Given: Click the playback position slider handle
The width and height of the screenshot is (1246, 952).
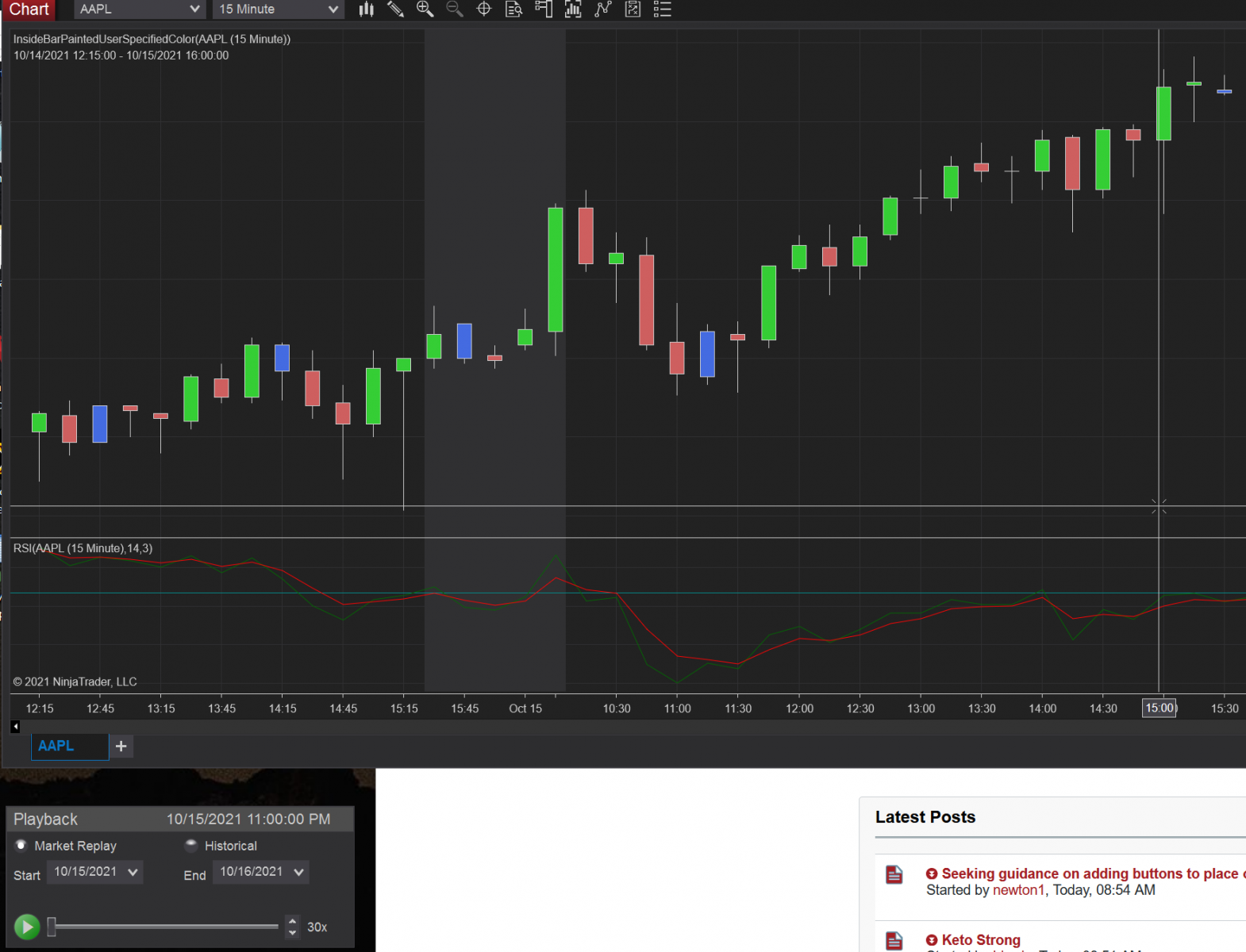Looking at the screenshot, I should coord(52,927).
